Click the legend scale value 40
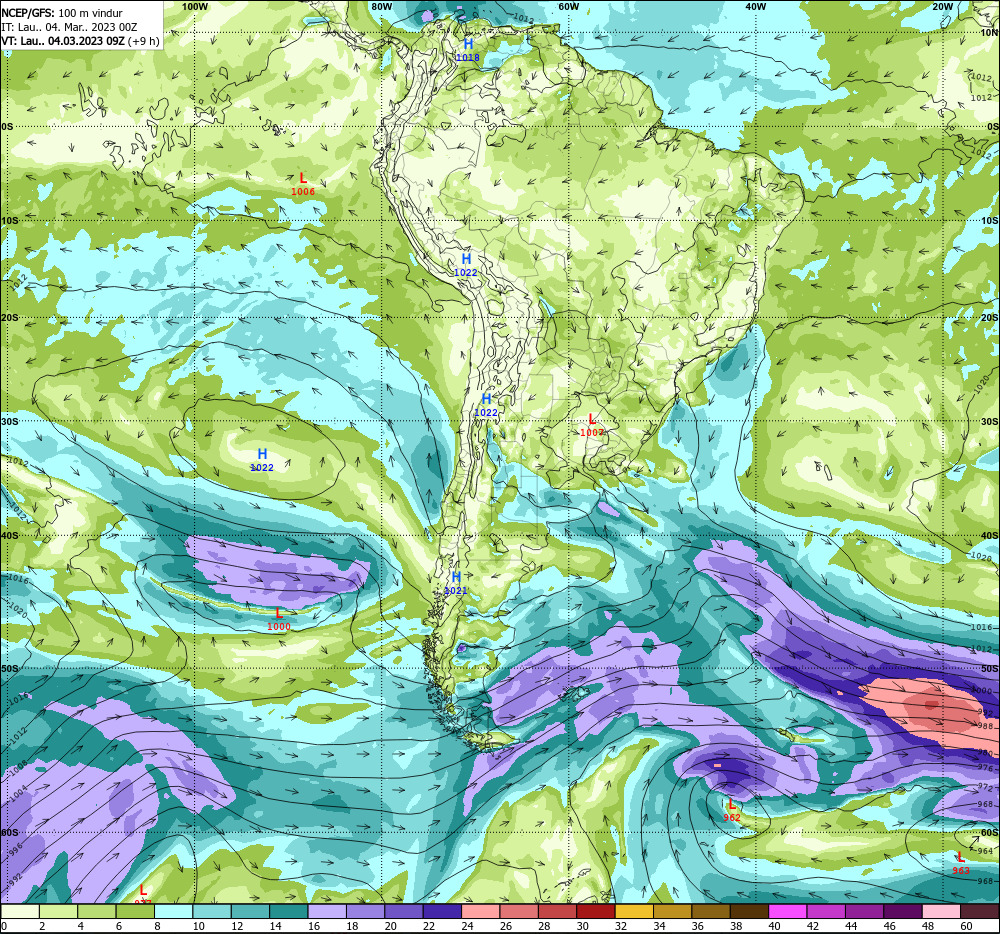The height and width of the screenshot is (934, 1000). [774, 926]
